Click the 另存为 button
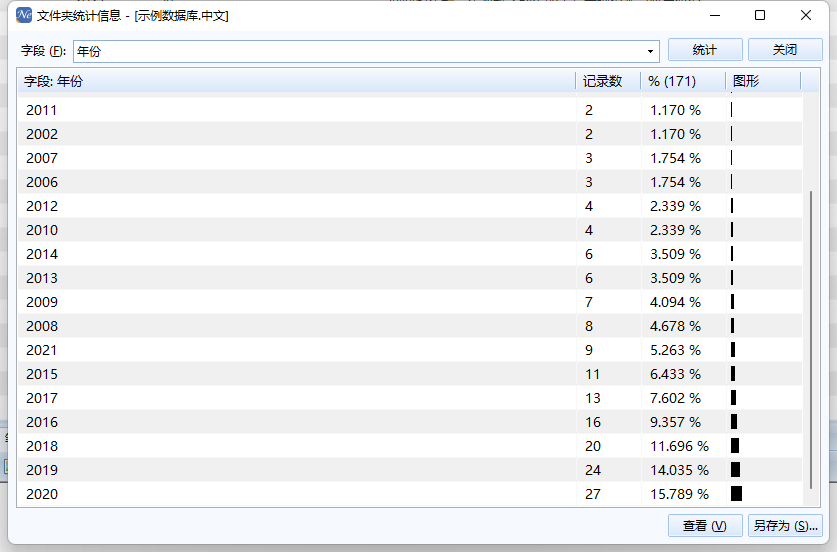837x552 pixels. tap(785, 526)
